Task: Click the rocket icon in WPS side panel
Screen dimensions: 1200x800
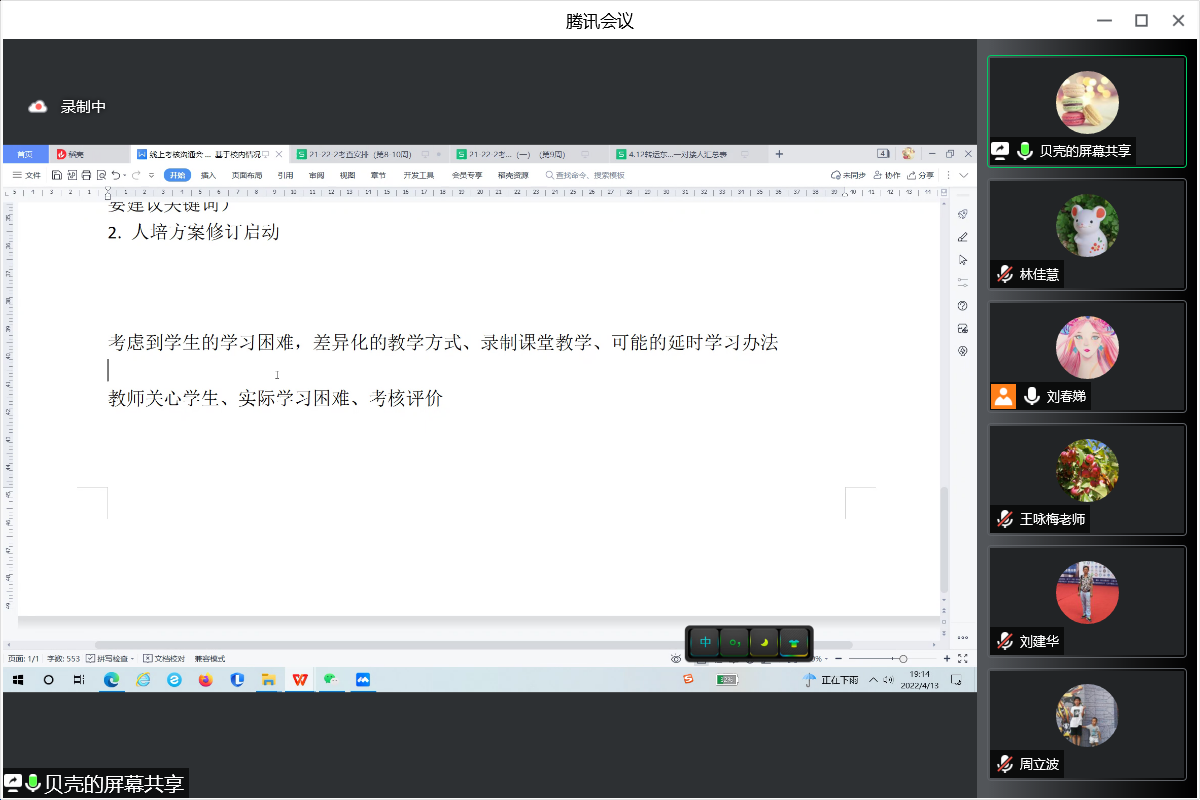Action: coord(962,214)
